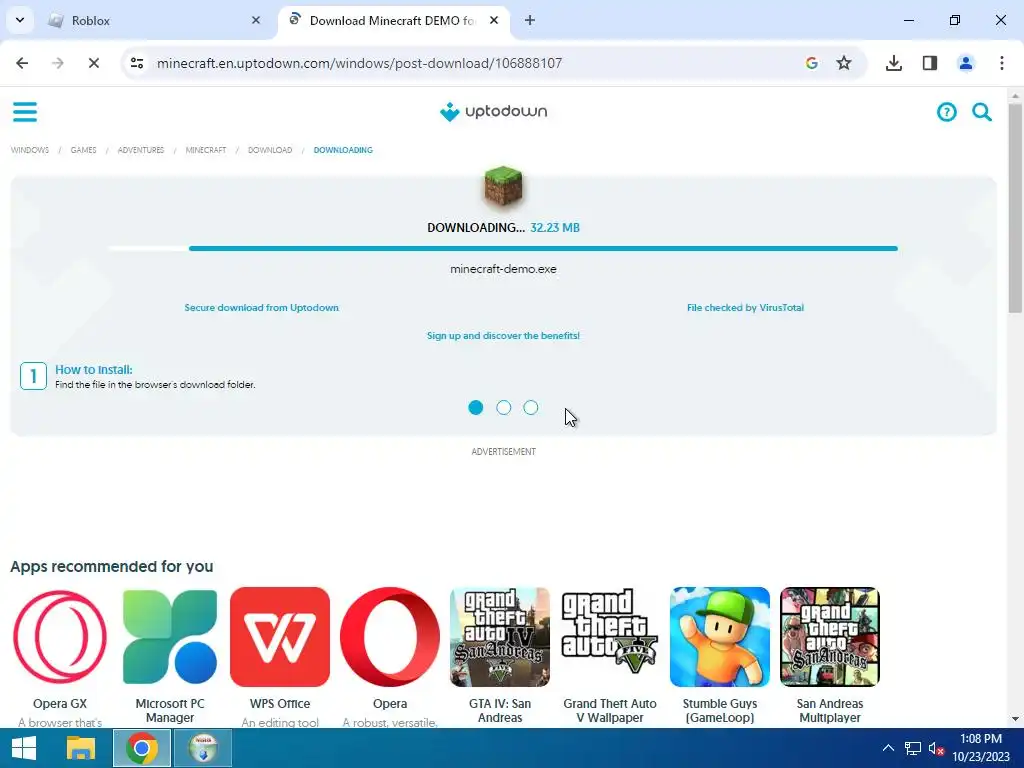The width and height of the screenshot is (1024, 768).
Task: Select the Download Minecraft DEMO tab
Action: (x=394, y=20)
